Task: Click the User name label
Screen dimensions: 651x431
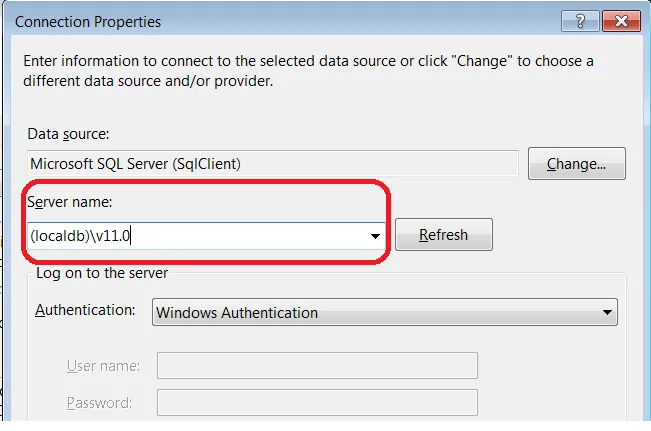Action: (x=103, y=366)
